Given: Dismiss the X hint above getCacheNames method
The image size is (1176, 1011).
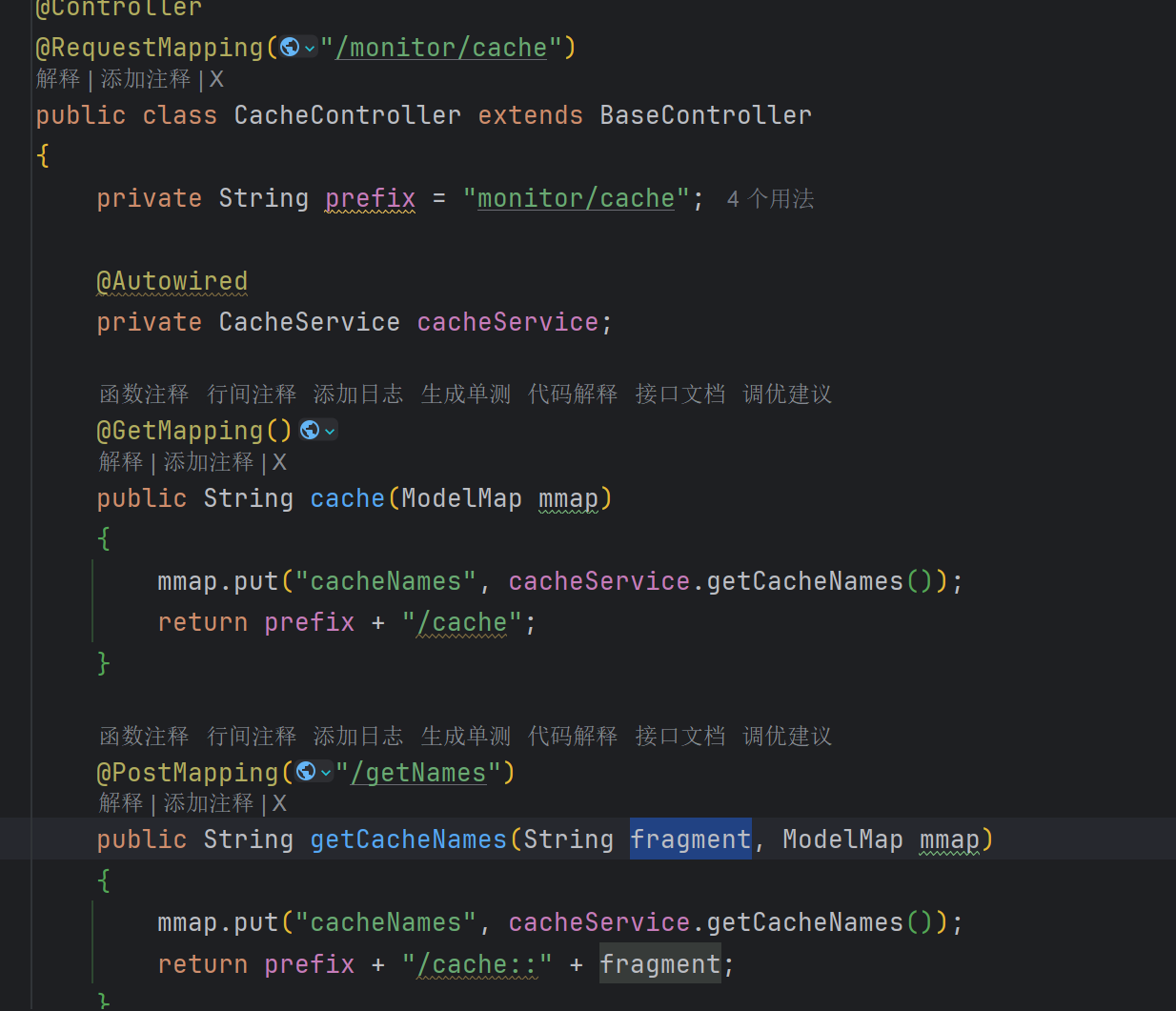Looking at the screenshot, I should 279,803.
